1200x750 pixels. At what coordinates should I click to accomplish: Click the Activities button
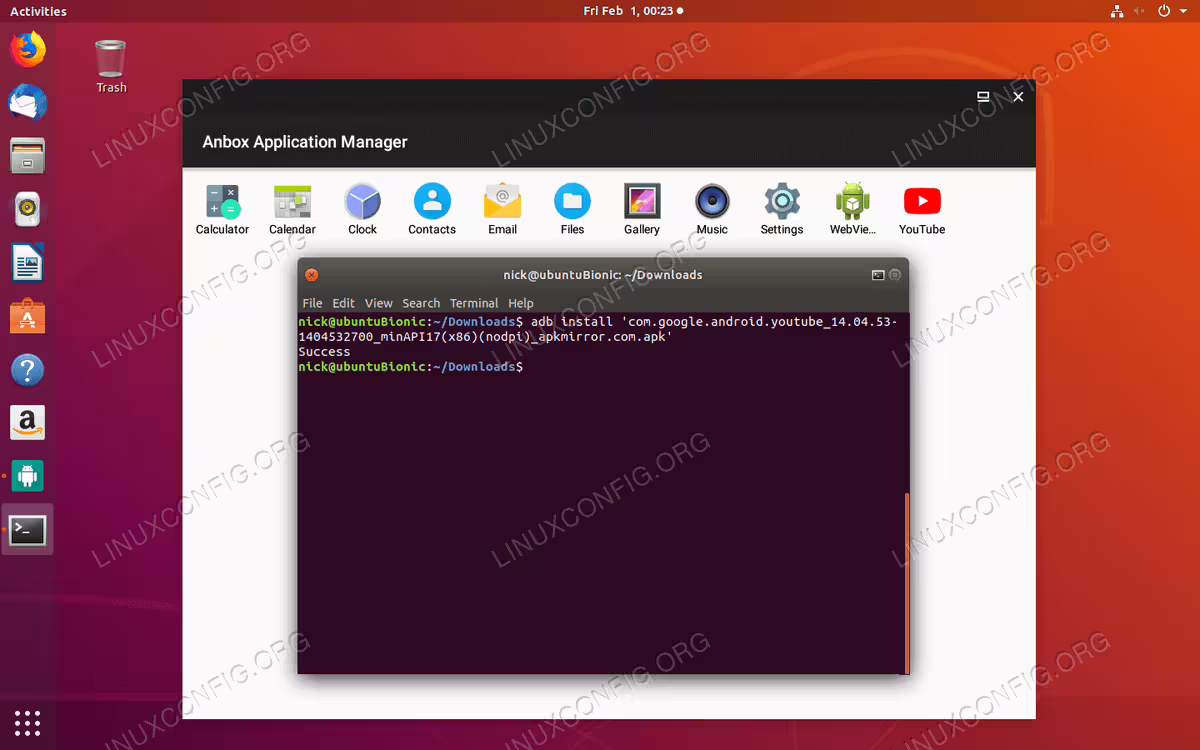(x=38, y=11)
